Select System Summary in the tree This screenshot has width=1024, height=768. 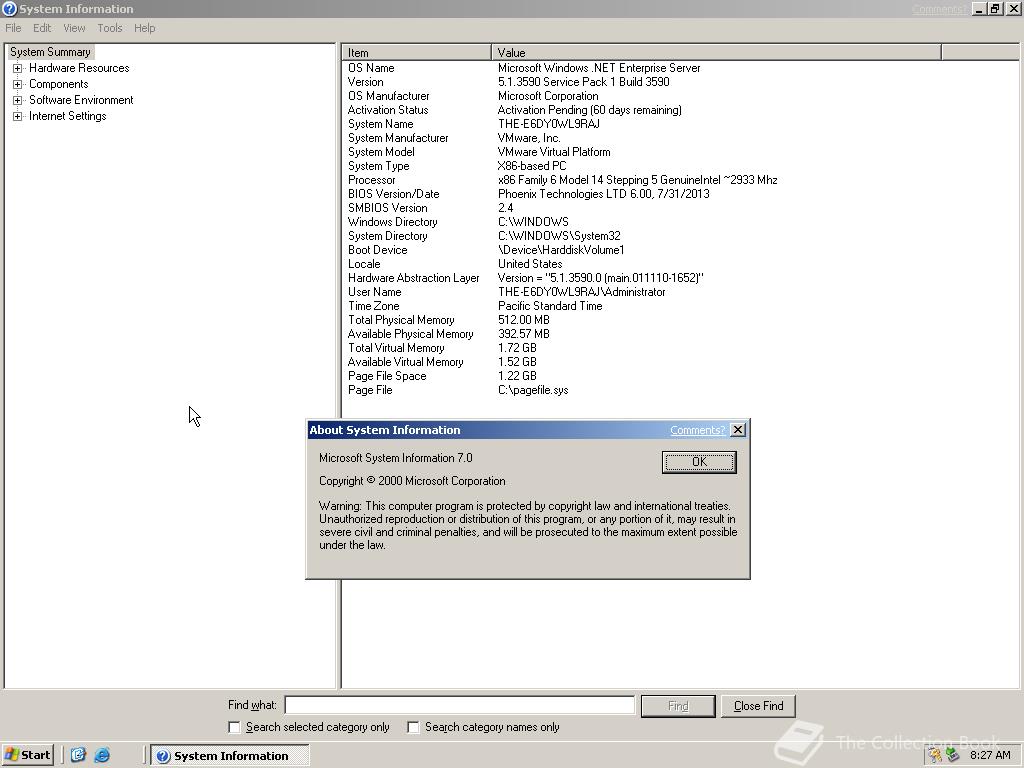coord(50,52)
